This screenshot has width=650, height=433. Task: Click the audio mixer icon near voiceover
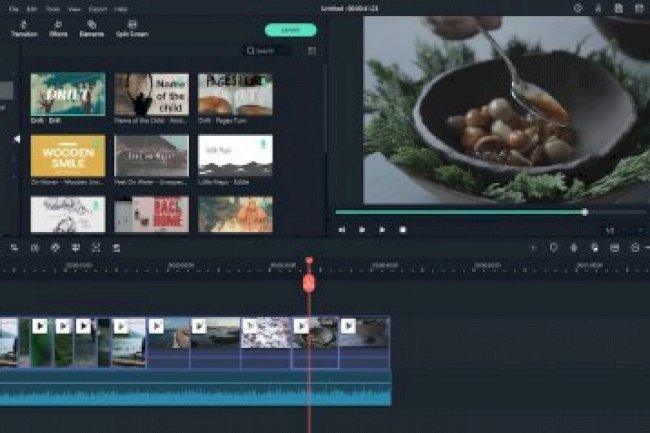pos(594,248)
